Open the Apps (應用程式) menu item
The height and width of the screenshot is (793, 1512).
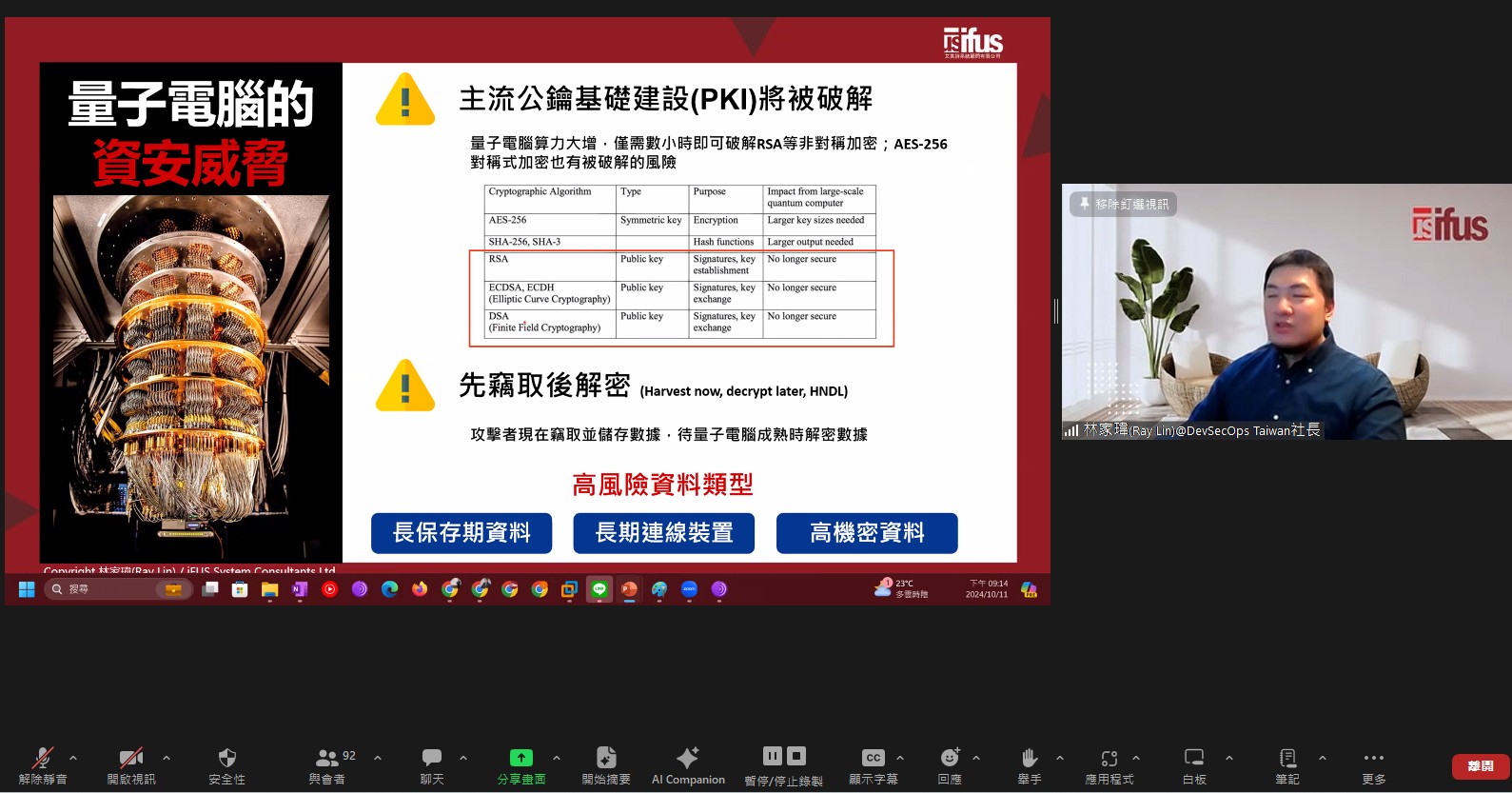[1109, 759]
